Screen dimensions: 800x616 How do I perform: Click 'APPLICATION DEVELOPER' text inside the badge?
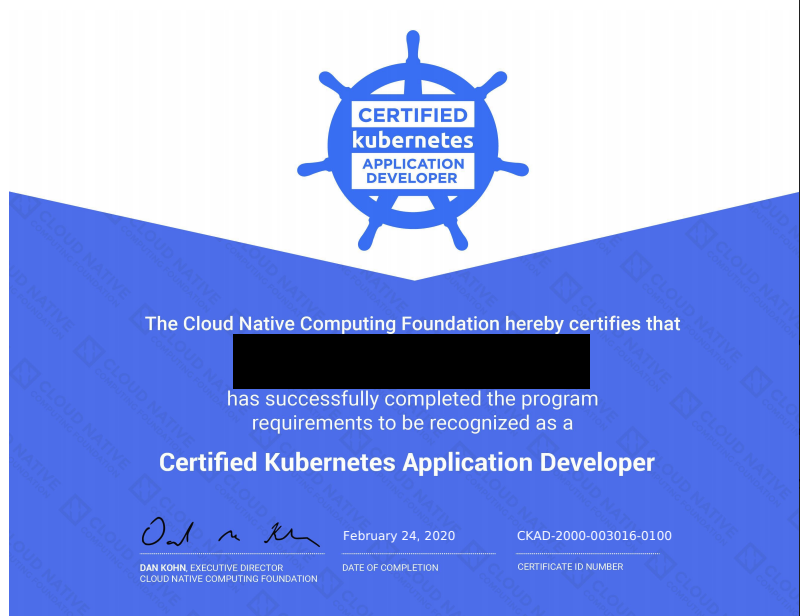coord(413,171)
